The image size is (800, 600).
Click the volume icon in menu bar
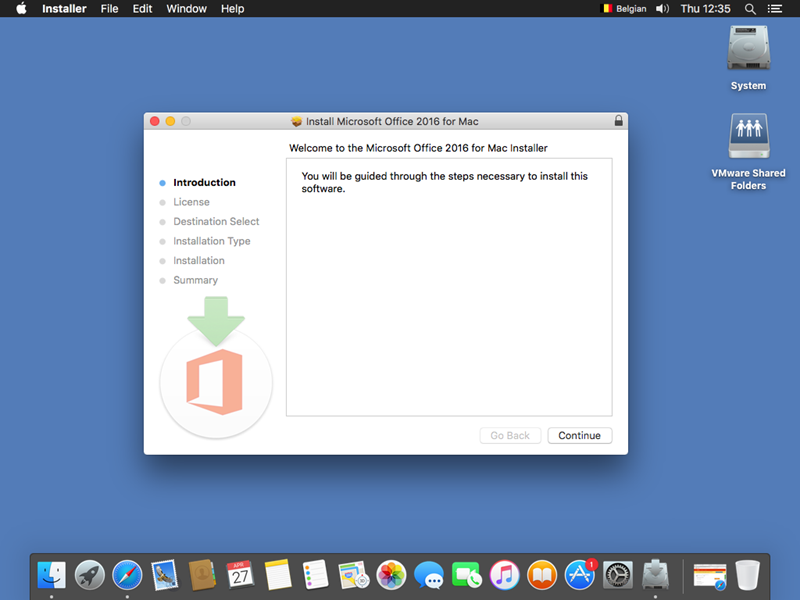(x=662, y=9)
